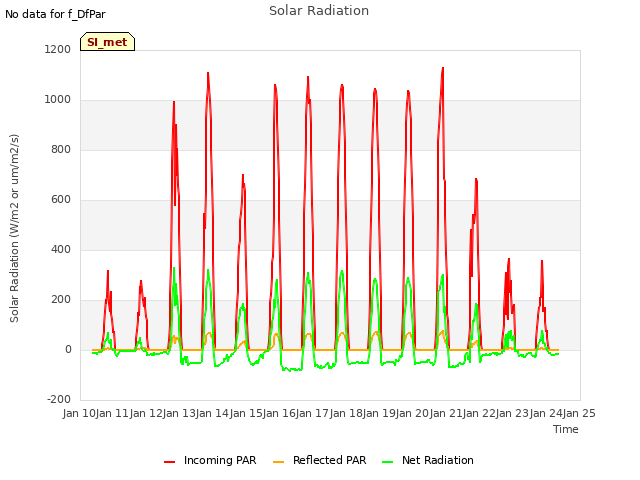Click the Jan 13 axis tick label

coord(179,413)
